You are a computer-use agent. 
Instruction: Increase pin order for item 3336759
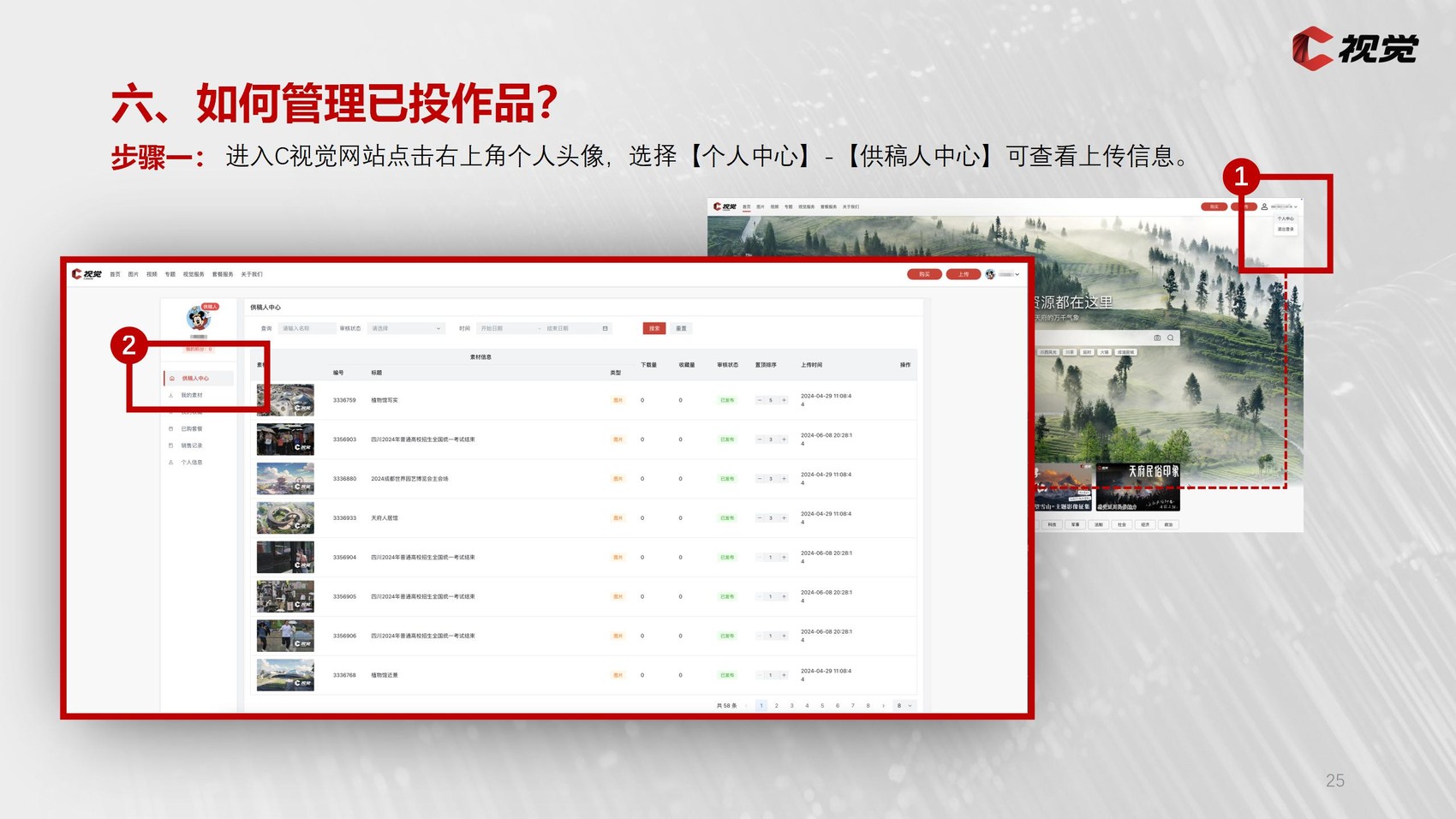(x=784, y=400)
